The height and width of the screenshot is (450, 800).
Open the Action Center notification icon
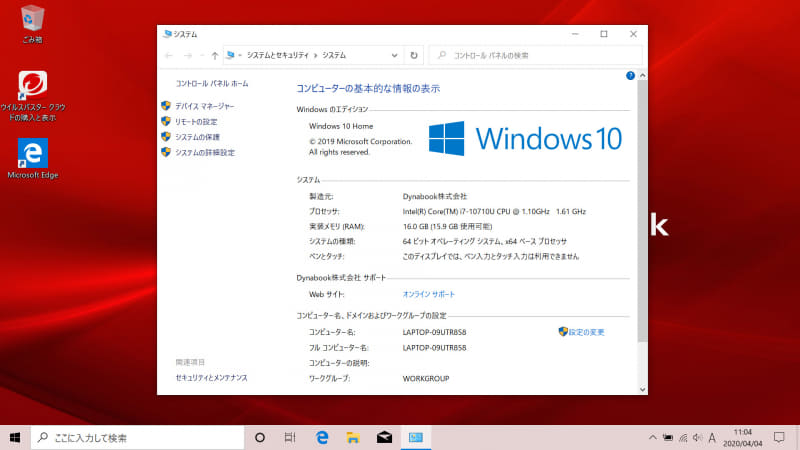coord(779,438)
